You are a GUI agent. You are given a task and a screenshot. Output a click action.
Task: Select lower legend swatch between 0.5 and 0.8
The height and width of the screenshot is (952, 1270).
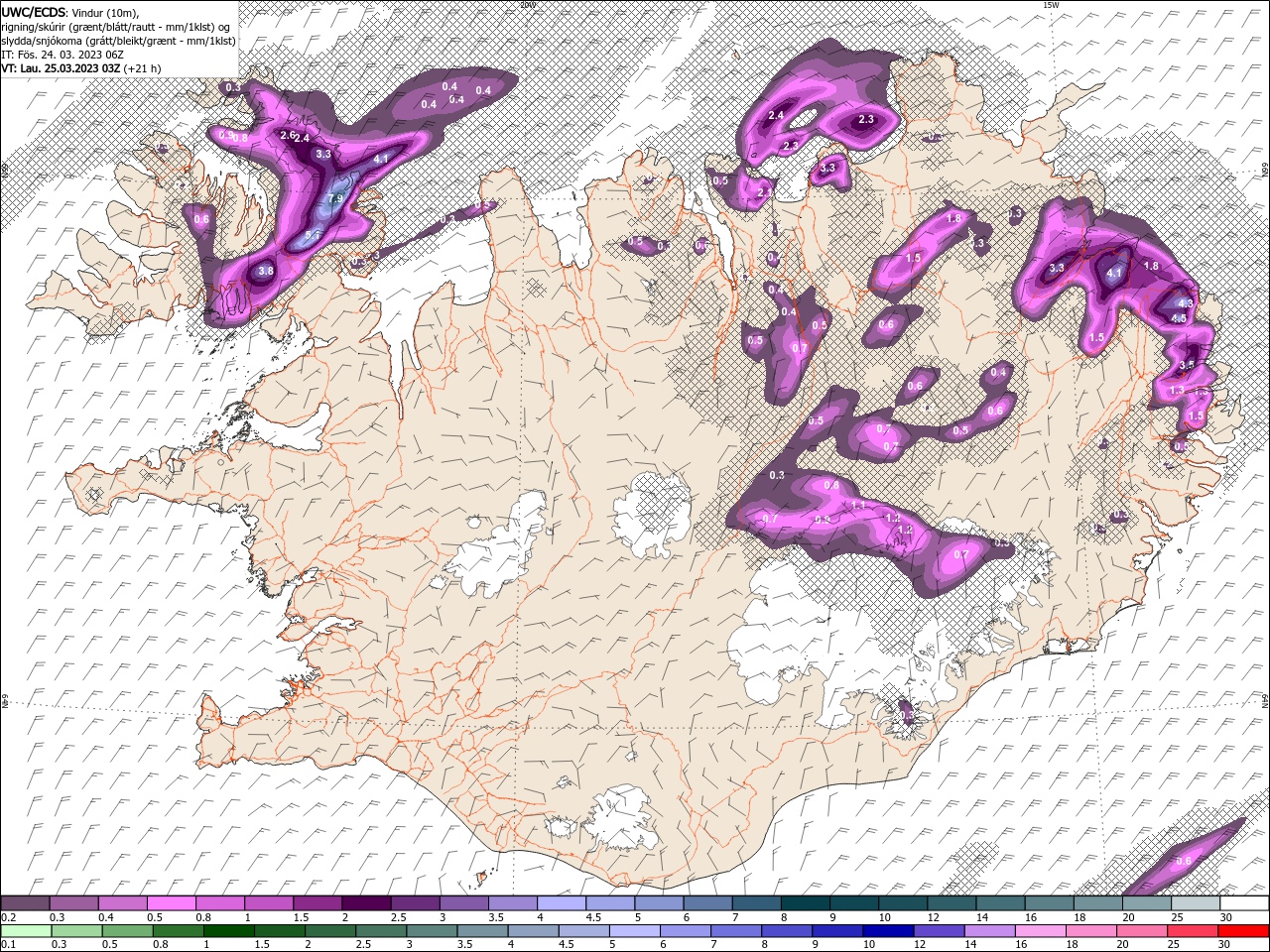(127, 931)
